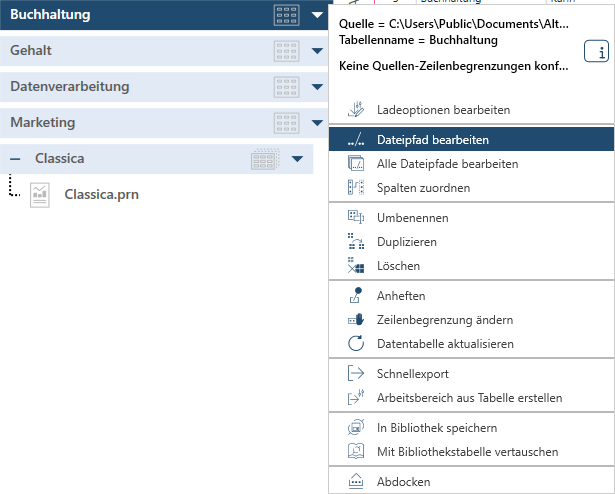Open the Buchhaltung dropdown arrow
Screen dimensions: 615x494
click(x=317, y=15)
